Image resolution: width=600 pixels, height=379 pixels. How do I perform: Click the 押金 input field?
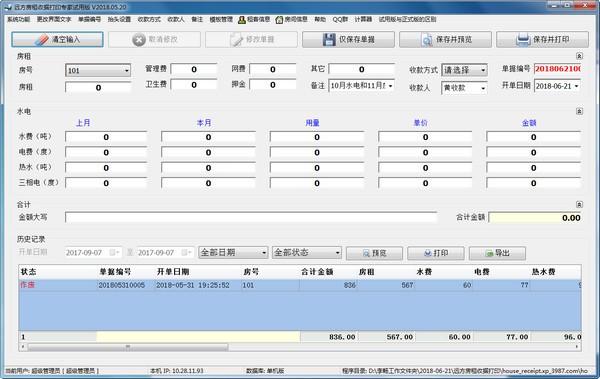(x=273, y=85)
